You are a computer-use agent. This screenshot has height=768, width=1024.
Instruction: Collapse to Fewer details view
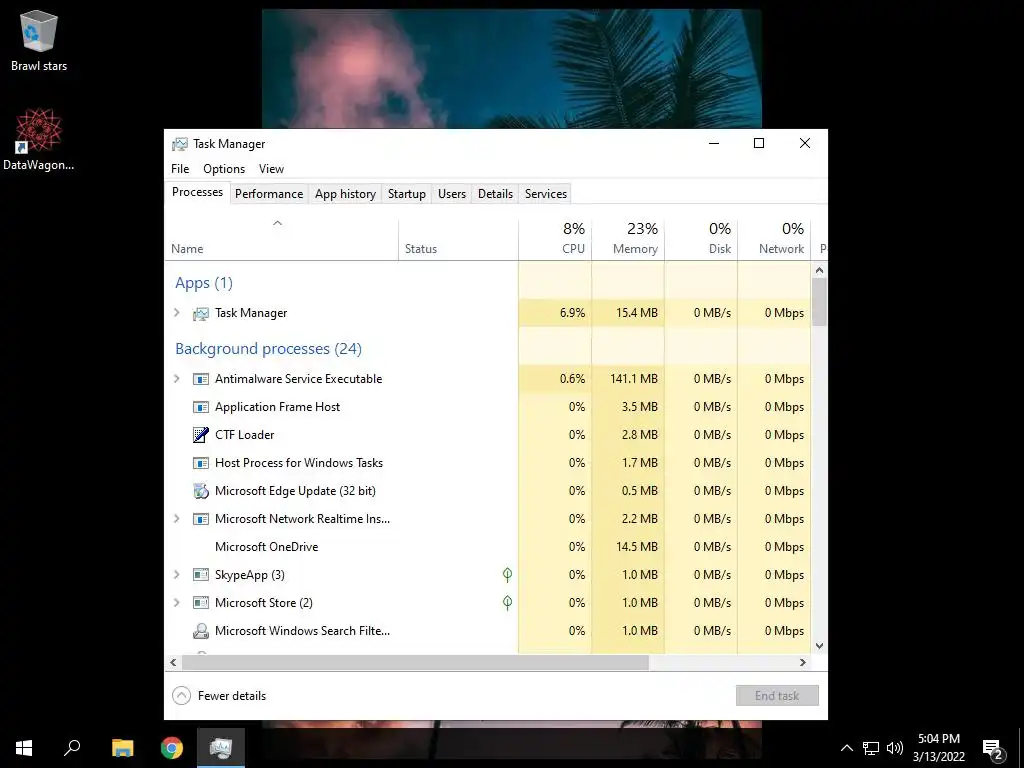click(219, 696)
